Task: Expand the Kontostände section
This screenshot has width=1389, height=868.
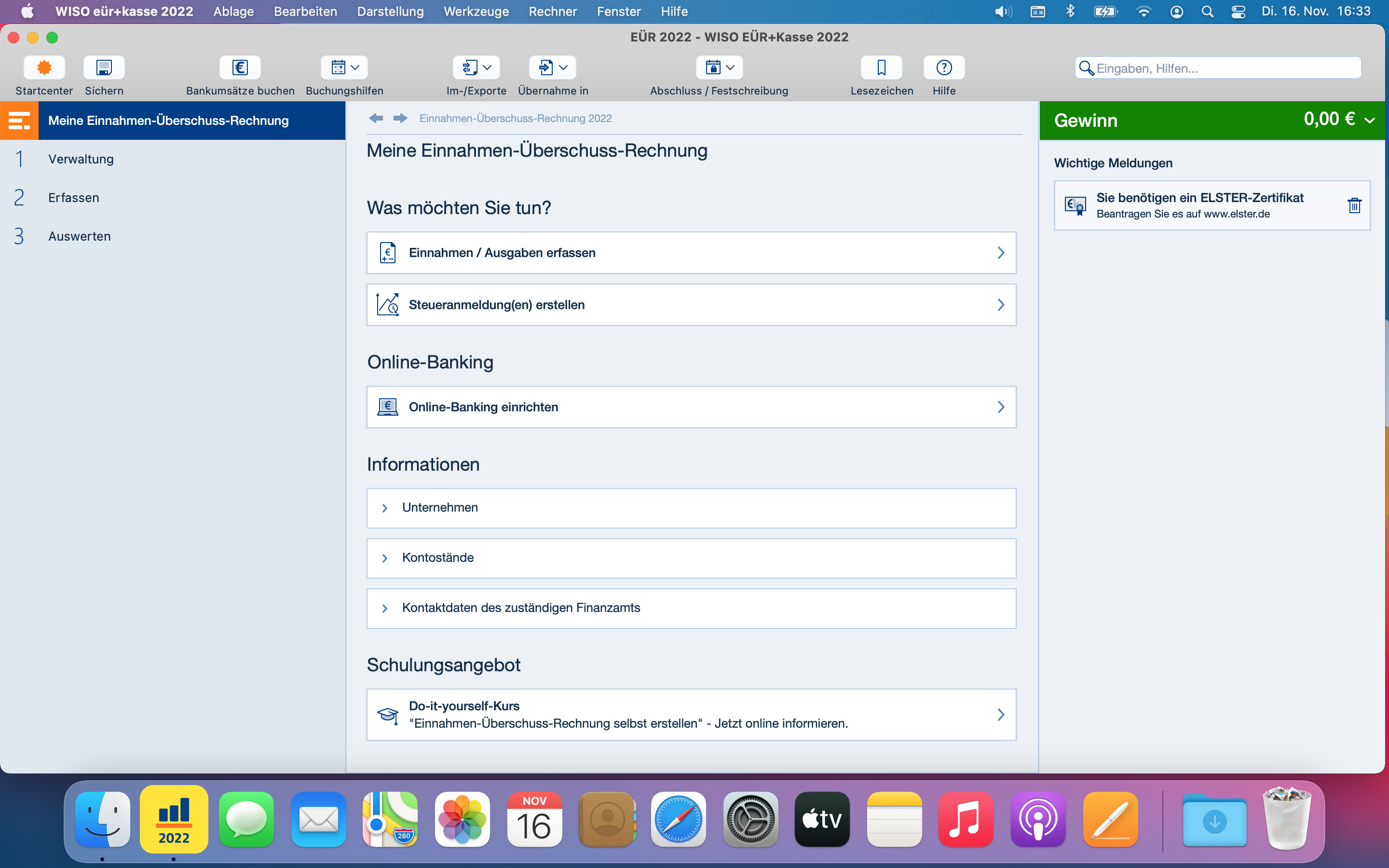Action: (x=691, y=558)
